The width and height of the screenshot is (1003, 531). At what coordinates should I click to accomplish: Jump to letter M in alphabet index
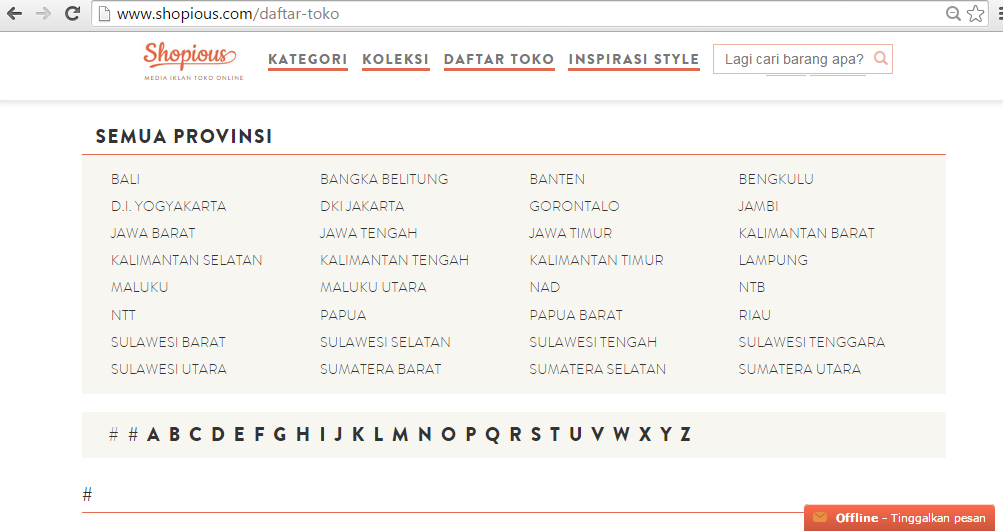point(400,434)
